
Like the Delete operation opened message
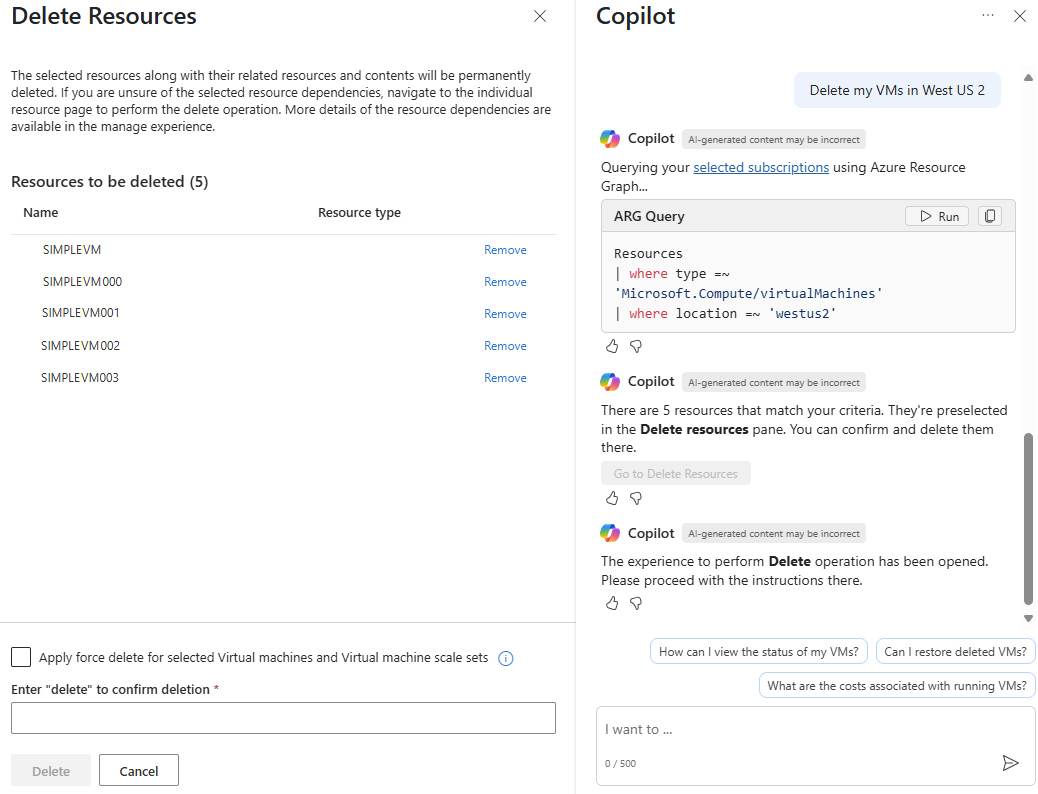[x=613, y=603]
